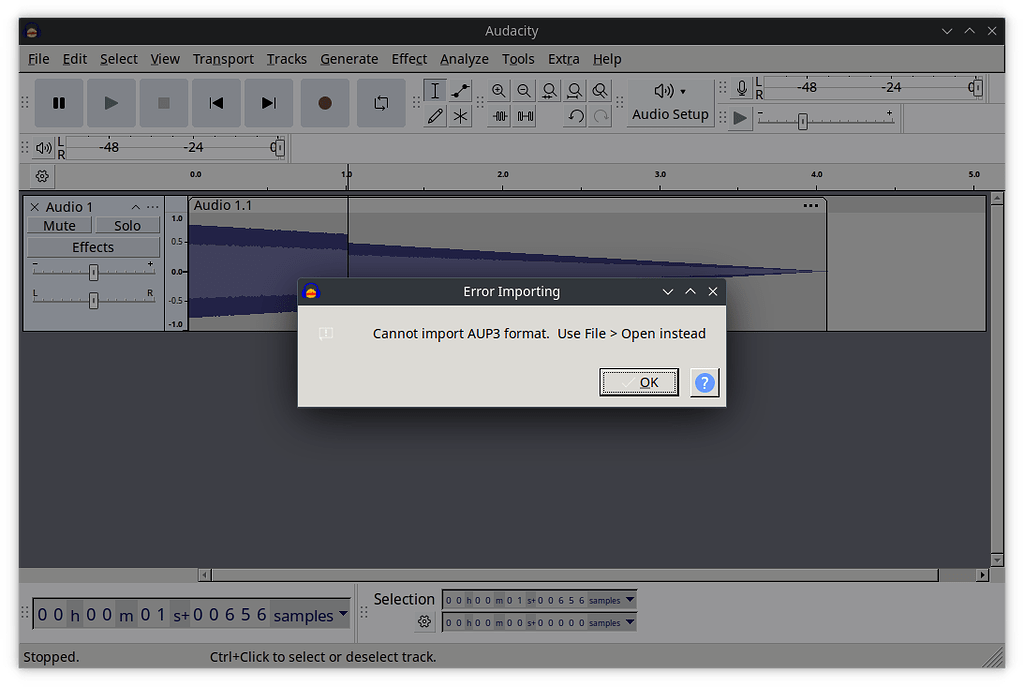This screenshot has height=687, width=1024.
Task: Click the Zoom In tool
Action: click(x=499, y=91)
